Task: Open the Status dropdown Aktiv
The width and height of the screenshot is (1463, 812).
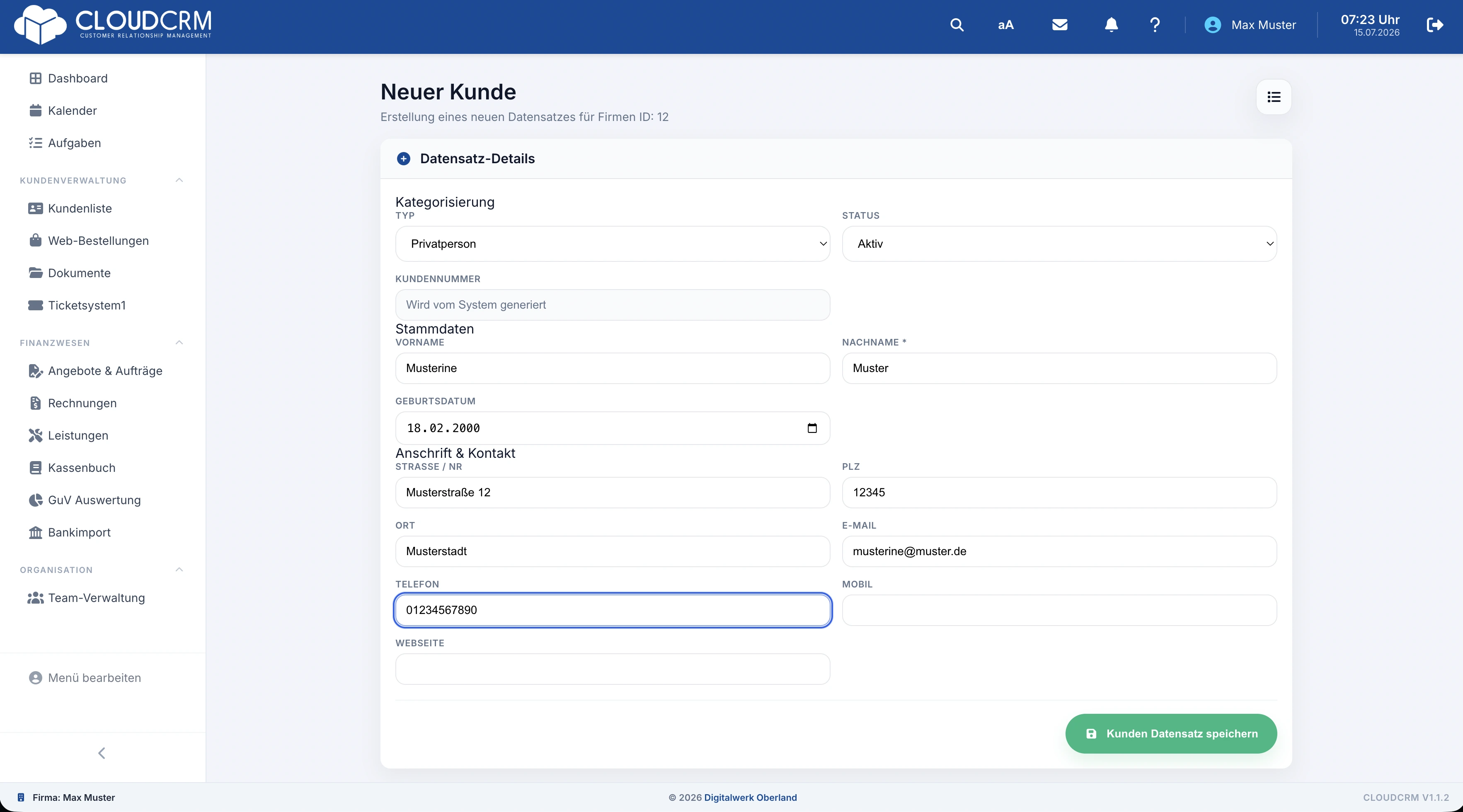Action: coord(1059,244)
